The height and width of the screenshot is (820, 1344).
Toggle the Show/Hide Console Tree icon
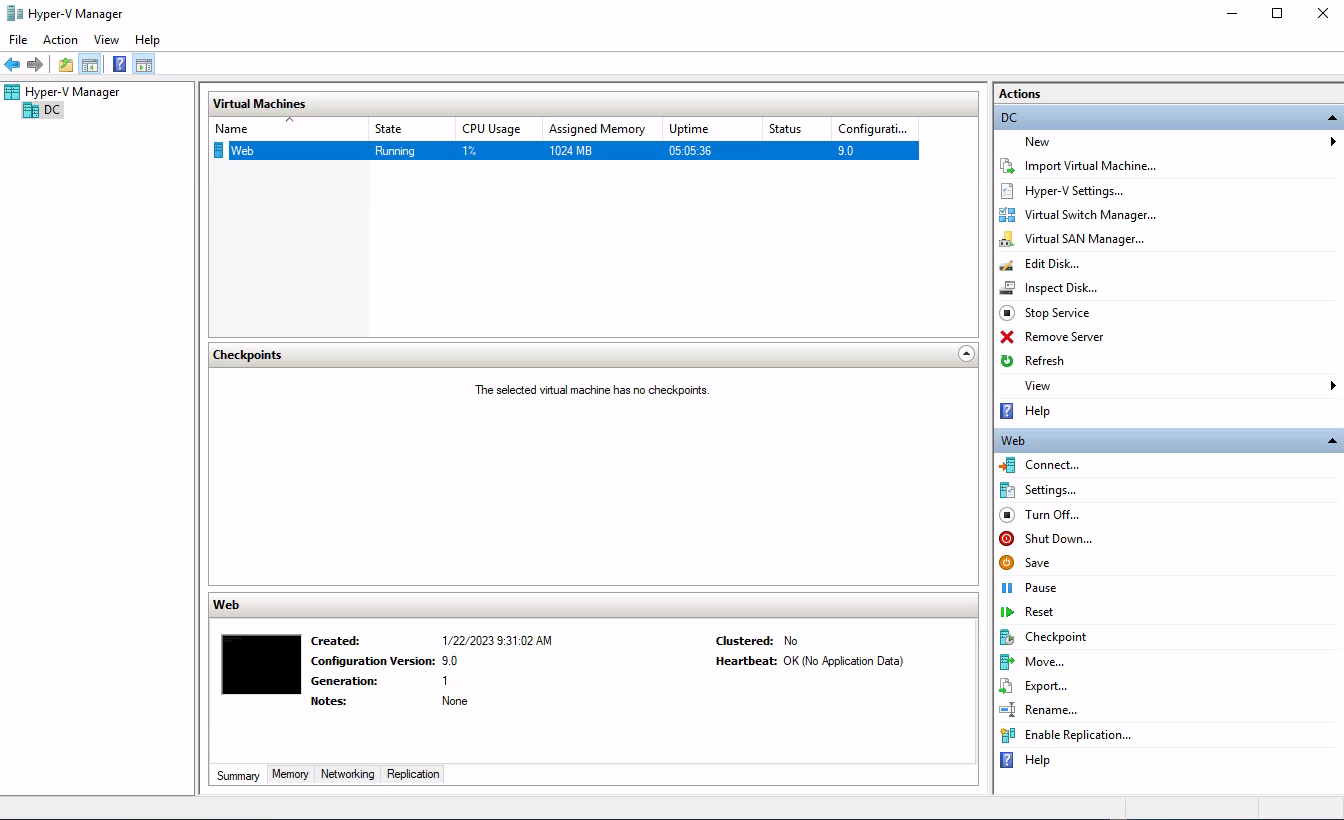coord(90,64)
